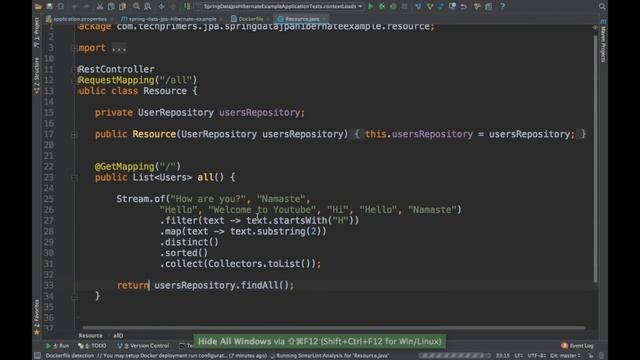Collapse the all() method fold
The width and height of the screenshot is (640, 360).
coord(74,178)
